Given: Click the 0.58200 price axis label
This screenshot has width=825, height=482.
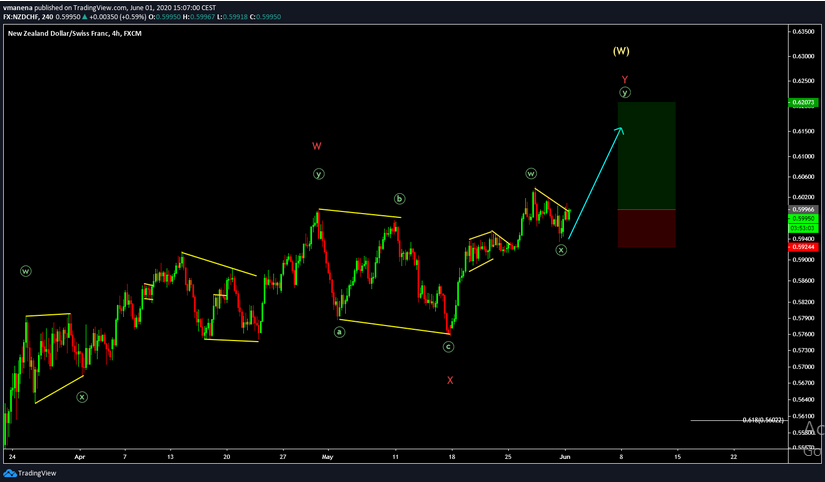Looking at the screenshot, I should (803, 302).
